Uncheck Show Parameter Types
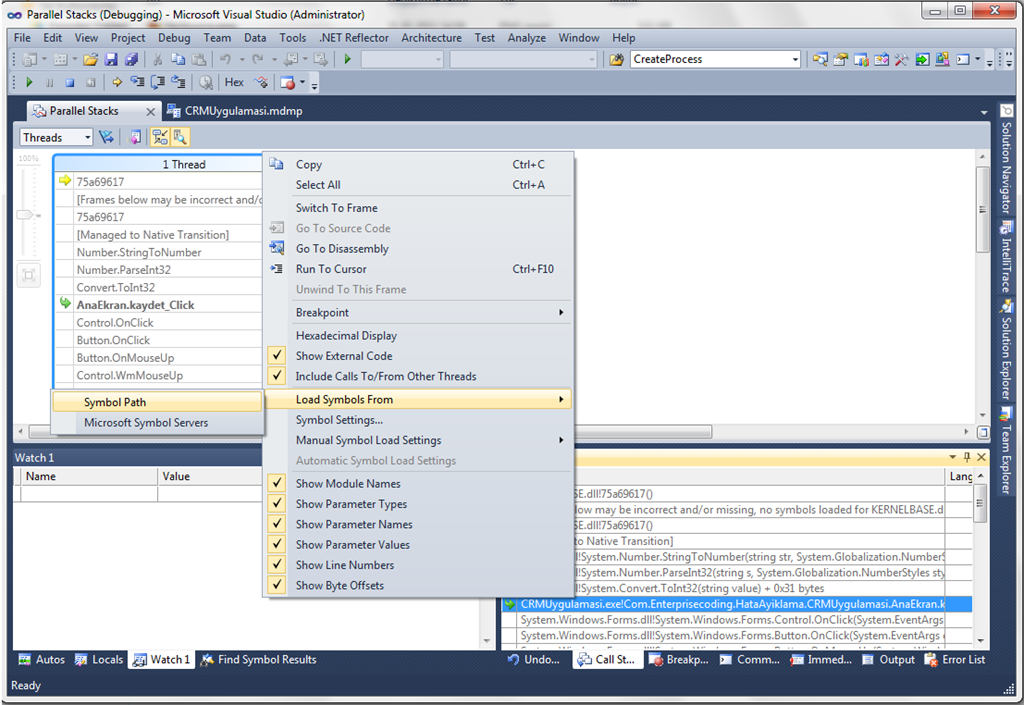This screenshot has height=705, width=1024. pyautogui.click(x=278, y=503)
